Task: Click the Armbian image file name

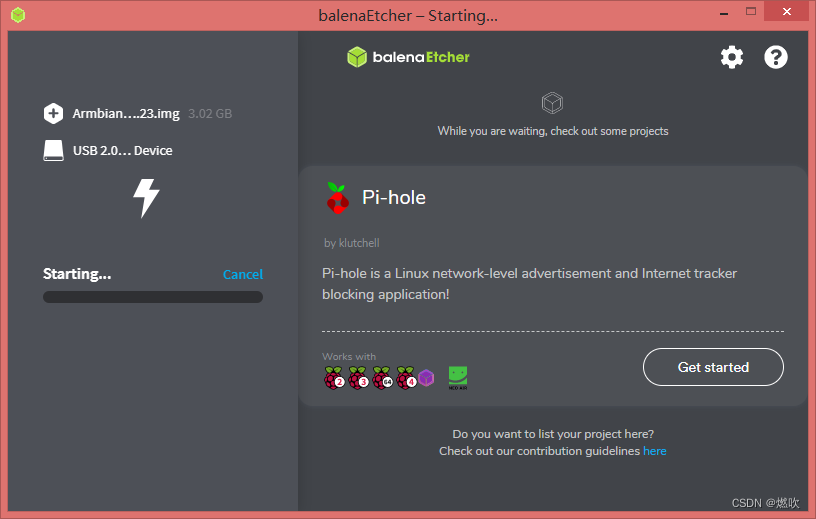Action: (x=126, y=113)
